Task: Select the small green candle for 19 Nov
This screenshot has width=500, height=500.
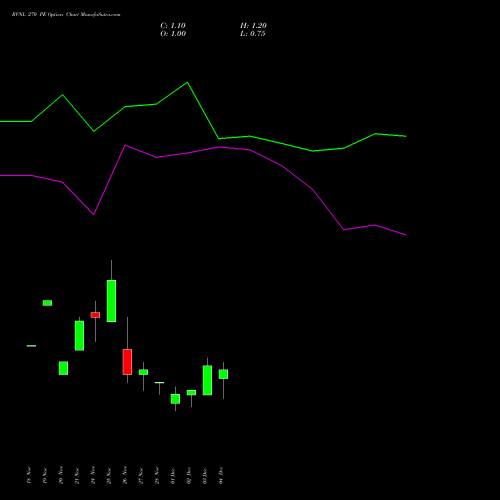Action: (x=47, y=303)
